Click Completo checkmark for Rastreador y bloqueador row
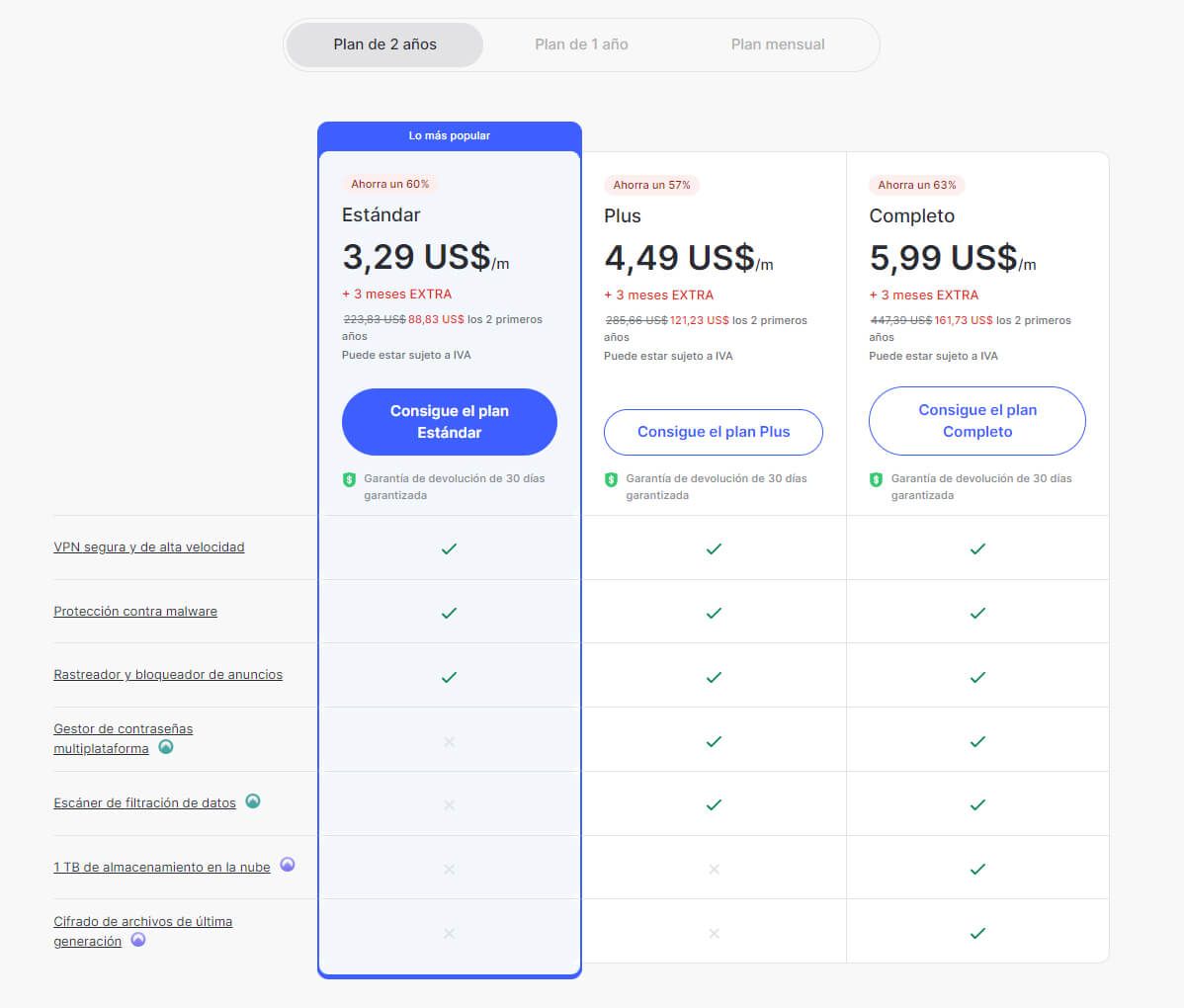Image resolution: width=1184 pixels, height=1008 pixels. (977, 677)
